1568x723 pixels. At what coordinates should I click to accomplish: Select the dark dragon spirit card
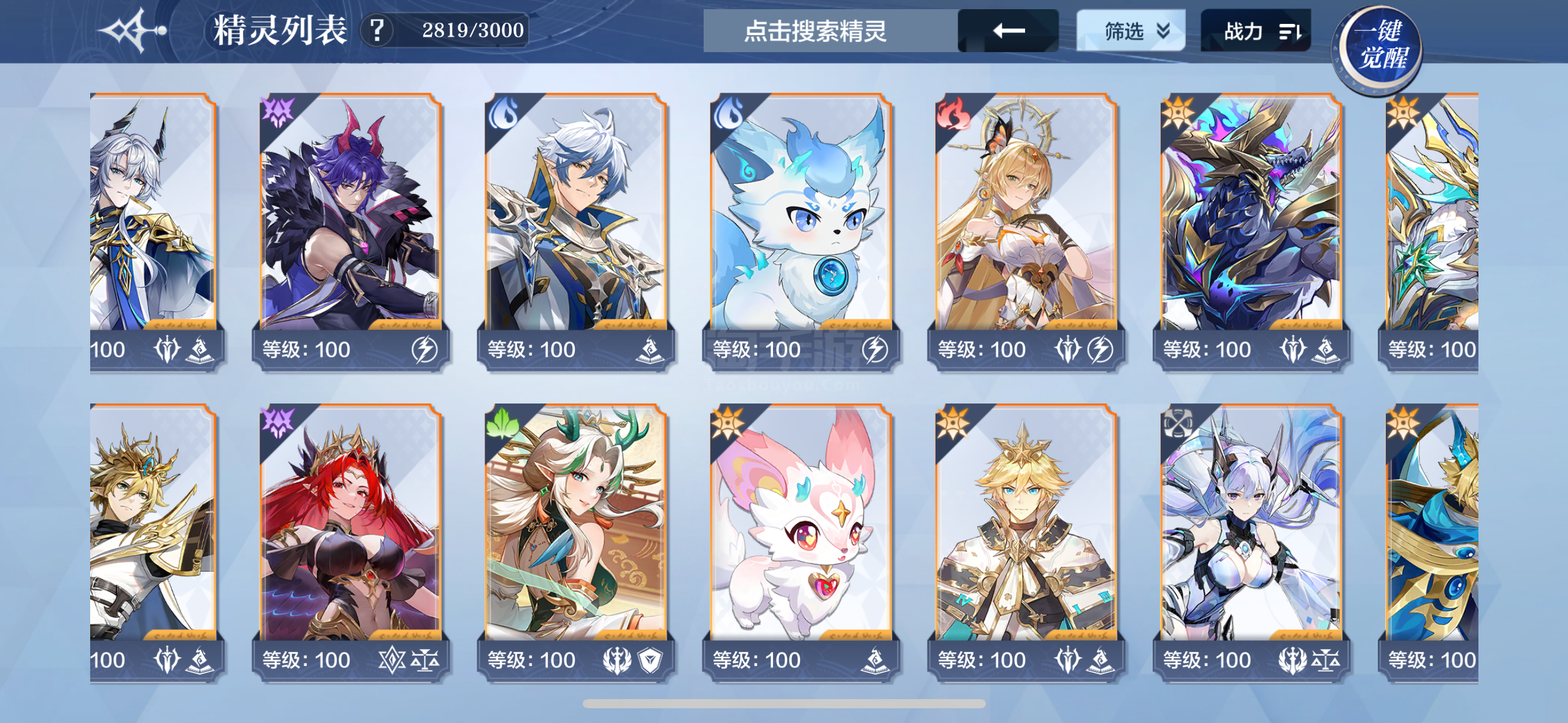click(x=1251, y=232)
